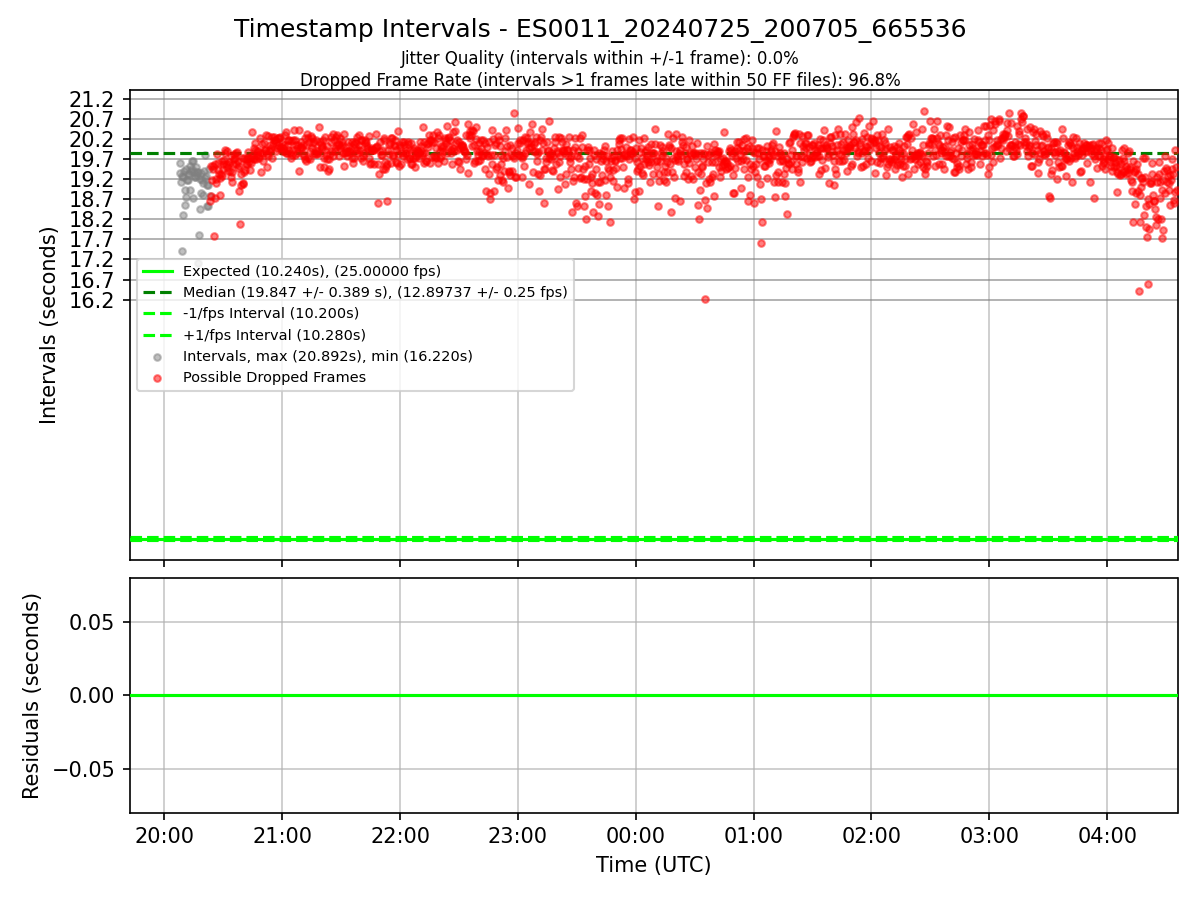Select legend entry '-1/fps Interval (10.200s)'

point(271,313)
